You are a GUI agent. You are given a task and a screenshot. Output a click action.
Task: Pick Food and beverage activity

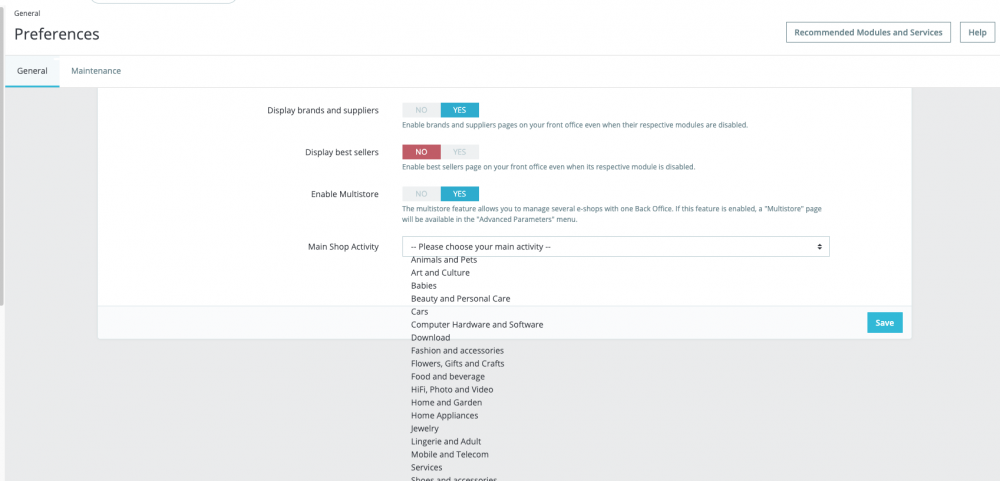tap(448, 376)
